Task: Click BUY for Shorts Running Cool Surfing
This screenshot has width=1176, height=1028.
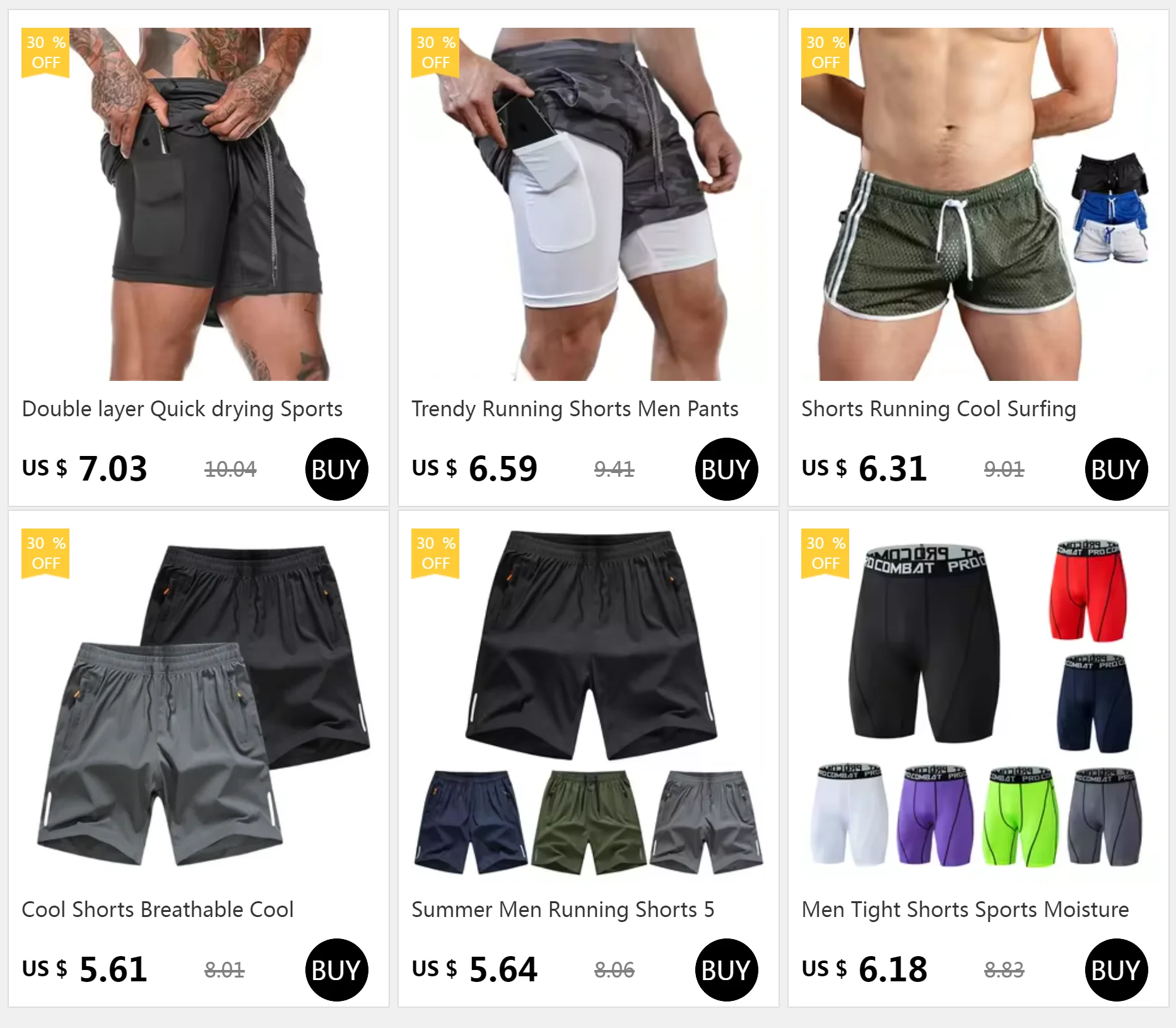Action: 1116,469
